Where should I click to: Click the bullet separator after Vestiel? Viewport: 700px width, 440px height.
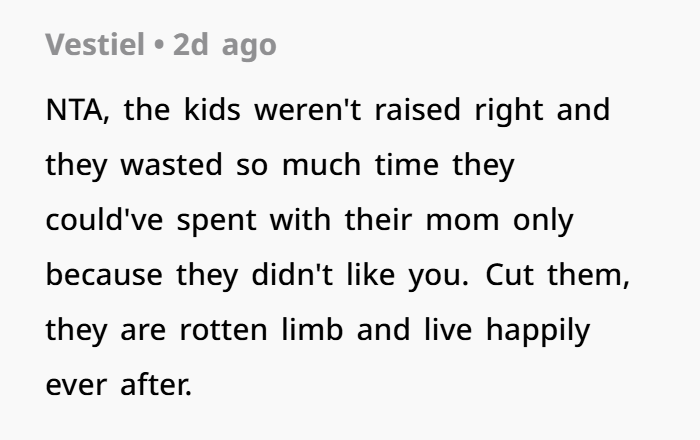click(158, 45)
